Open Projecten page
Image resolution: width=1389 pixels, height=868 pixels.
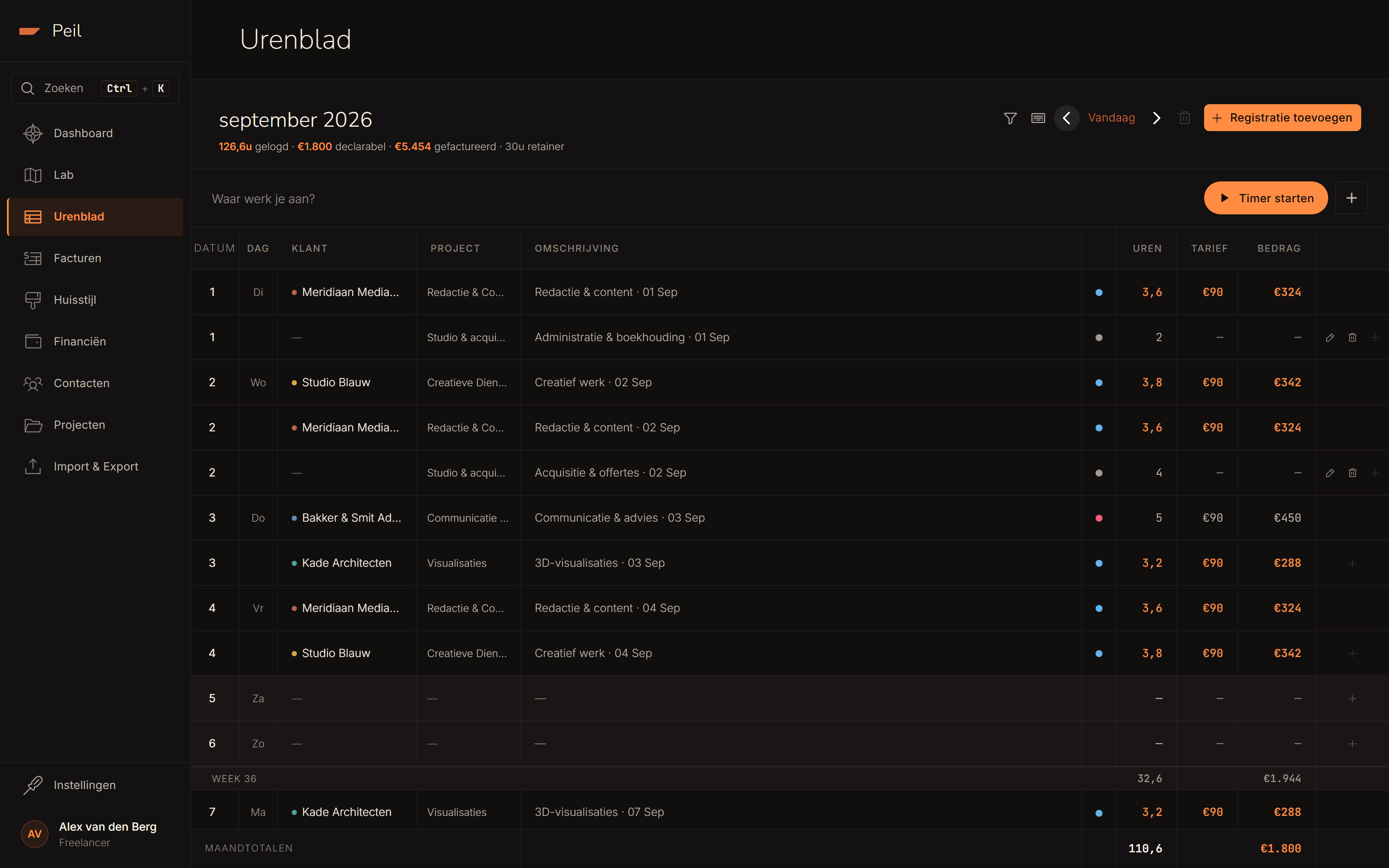pyautogui.click(x=95, y=425)
